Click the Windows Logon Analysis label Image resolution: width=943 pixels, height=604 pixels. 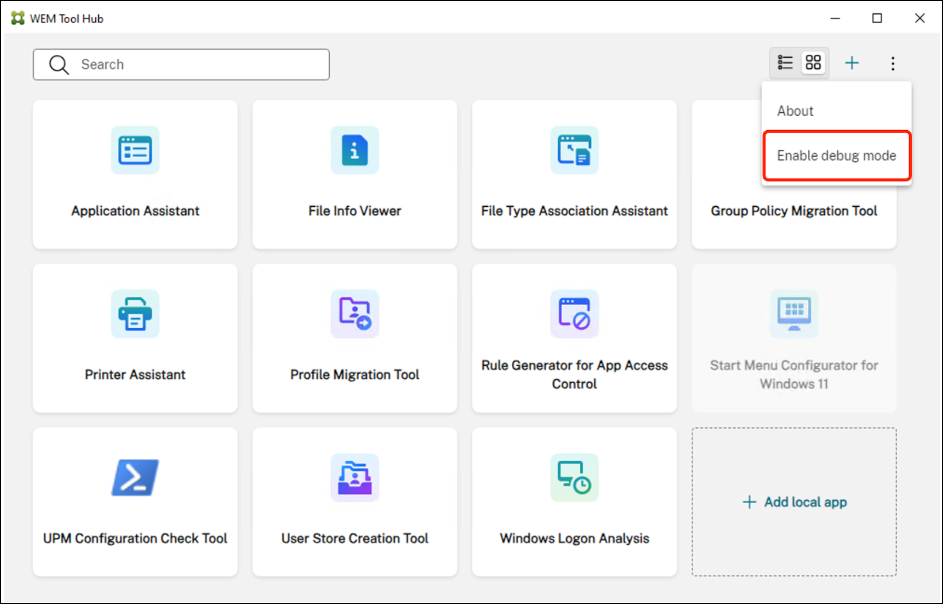click(x=574, y=538)
